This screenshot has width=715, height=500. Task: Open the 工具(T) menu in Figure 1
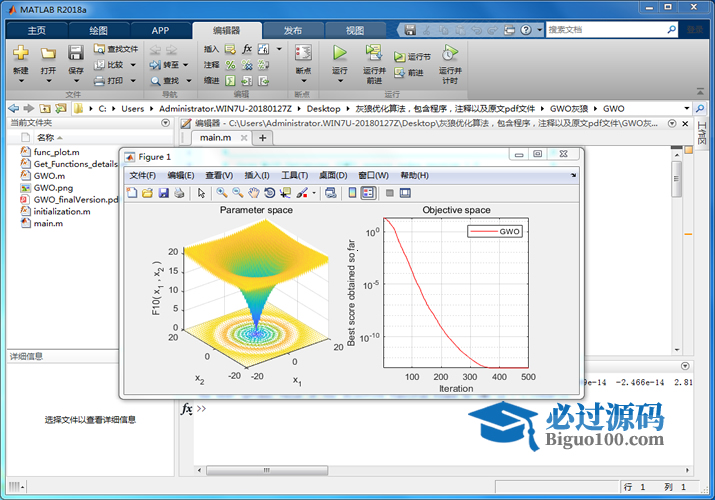tap(294, 175)
